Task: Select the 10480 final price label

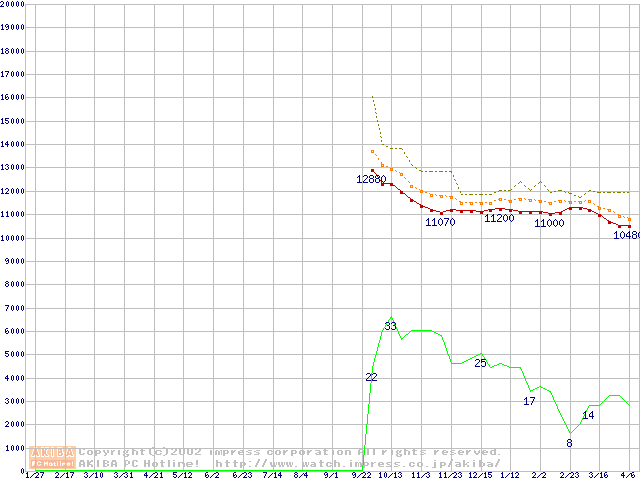Action: (626, 235)
